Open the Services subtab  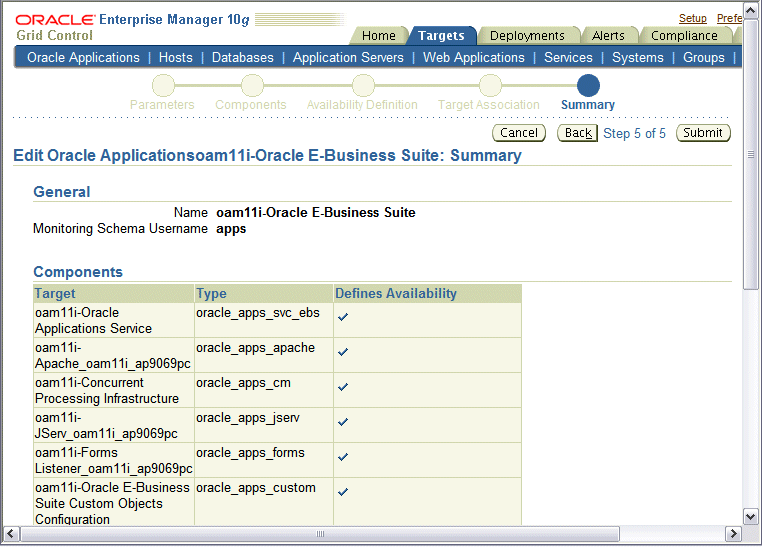coord(568,57)
